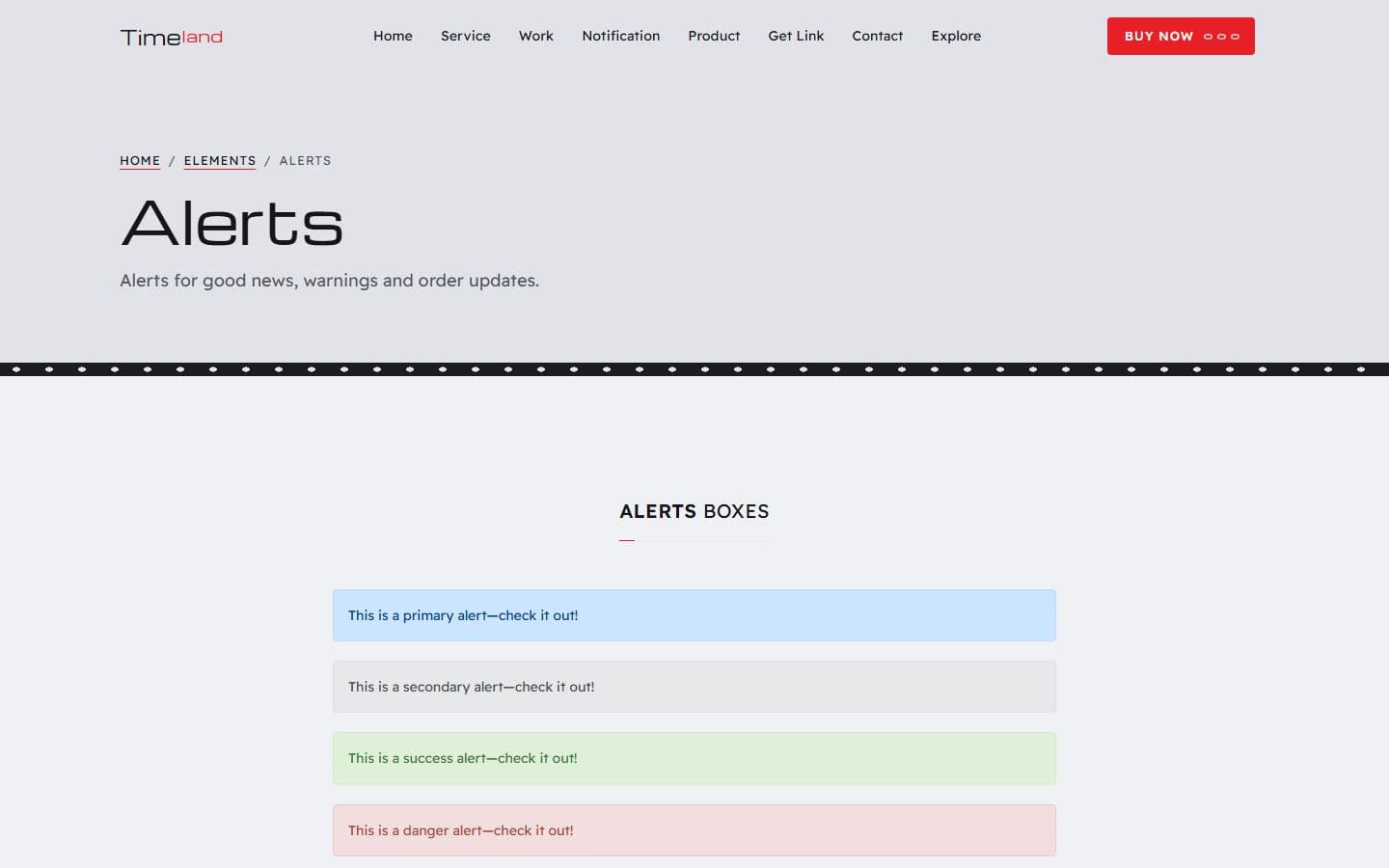Click the red danger alert box
This screenshot has width=1389, height=868.
694,830
